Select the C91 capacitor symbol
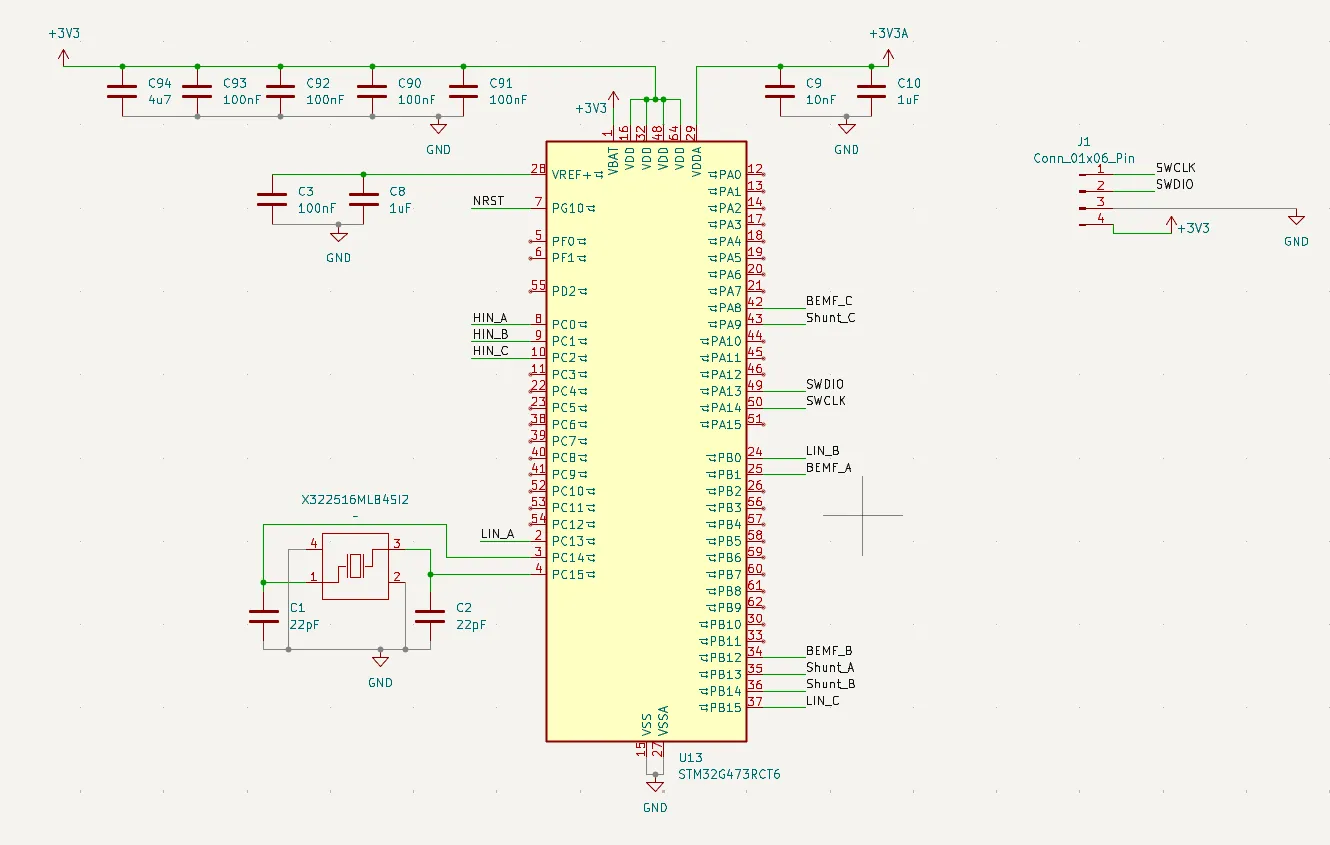Viewport: 1330px width, 845px height. coord(463,91)
